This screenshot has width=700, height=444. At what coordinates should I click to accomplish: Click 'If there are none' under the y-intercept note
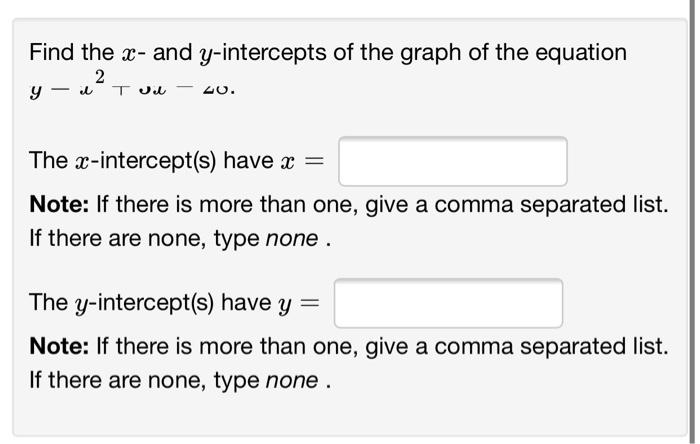[117, 381]
